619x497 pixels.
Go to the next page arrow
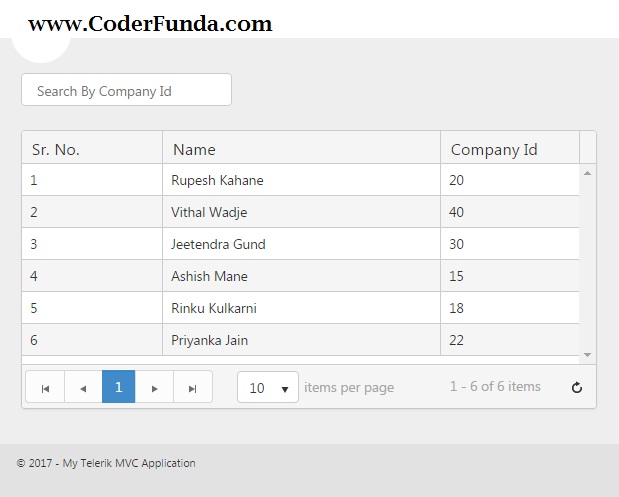[154, 388]
